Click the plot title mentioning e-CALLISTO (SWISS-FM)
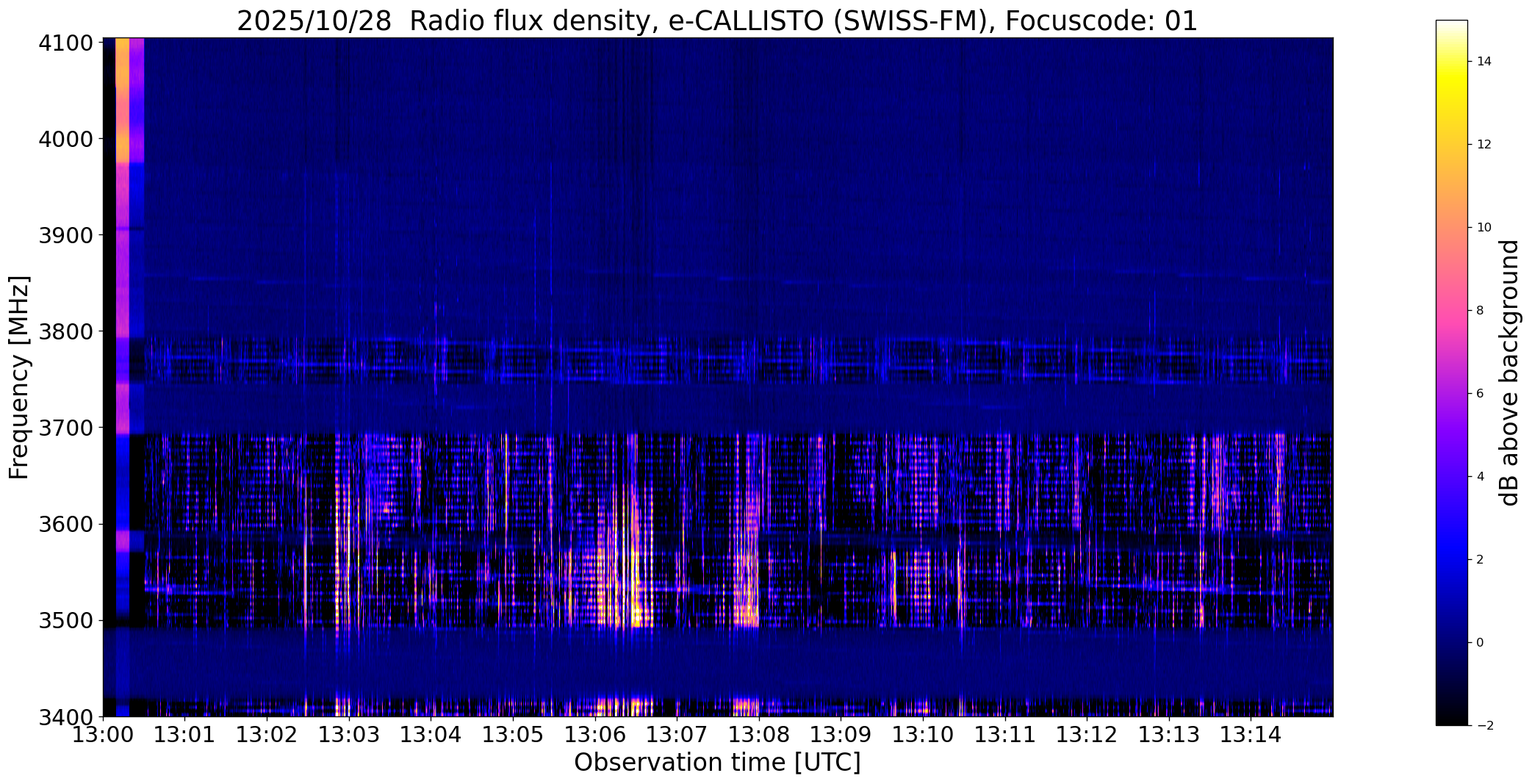The image size is (1532, 784). coord(717,21)
